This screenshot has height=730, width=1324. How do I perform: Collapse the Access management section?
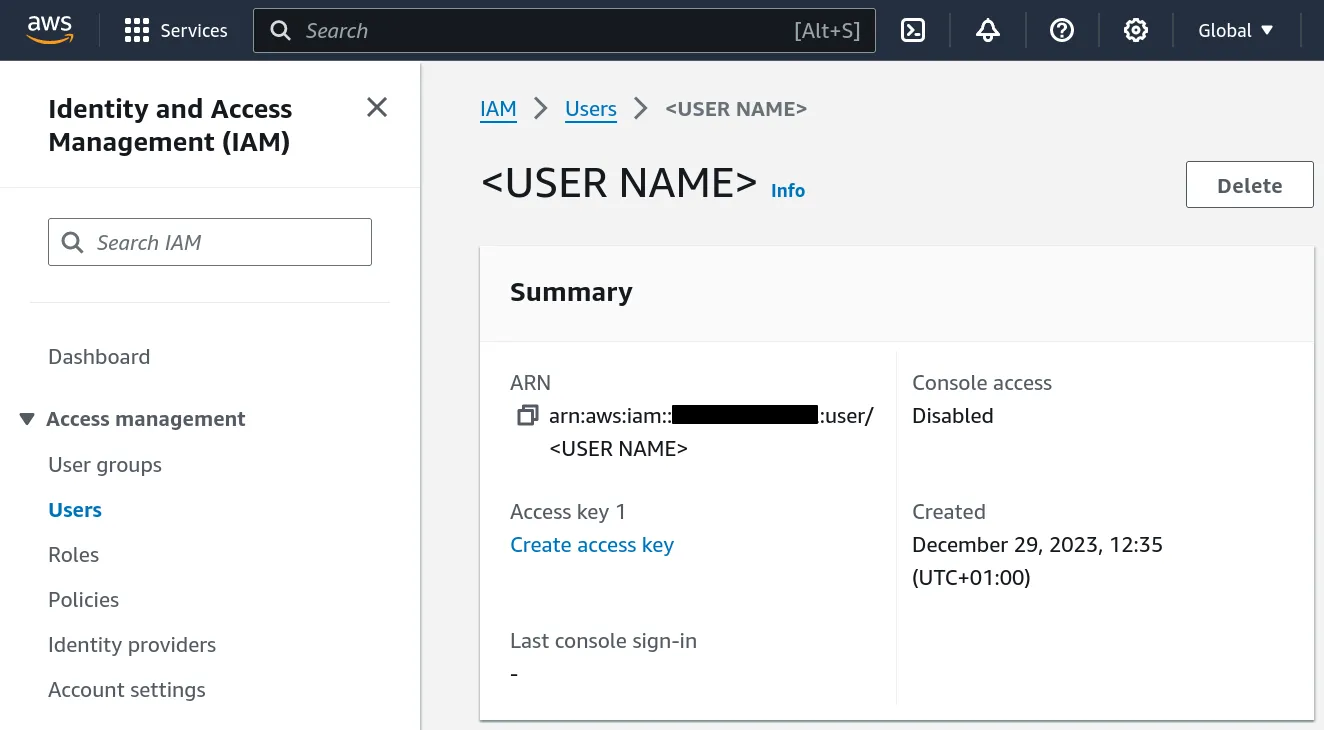click(x=27, y=419)
